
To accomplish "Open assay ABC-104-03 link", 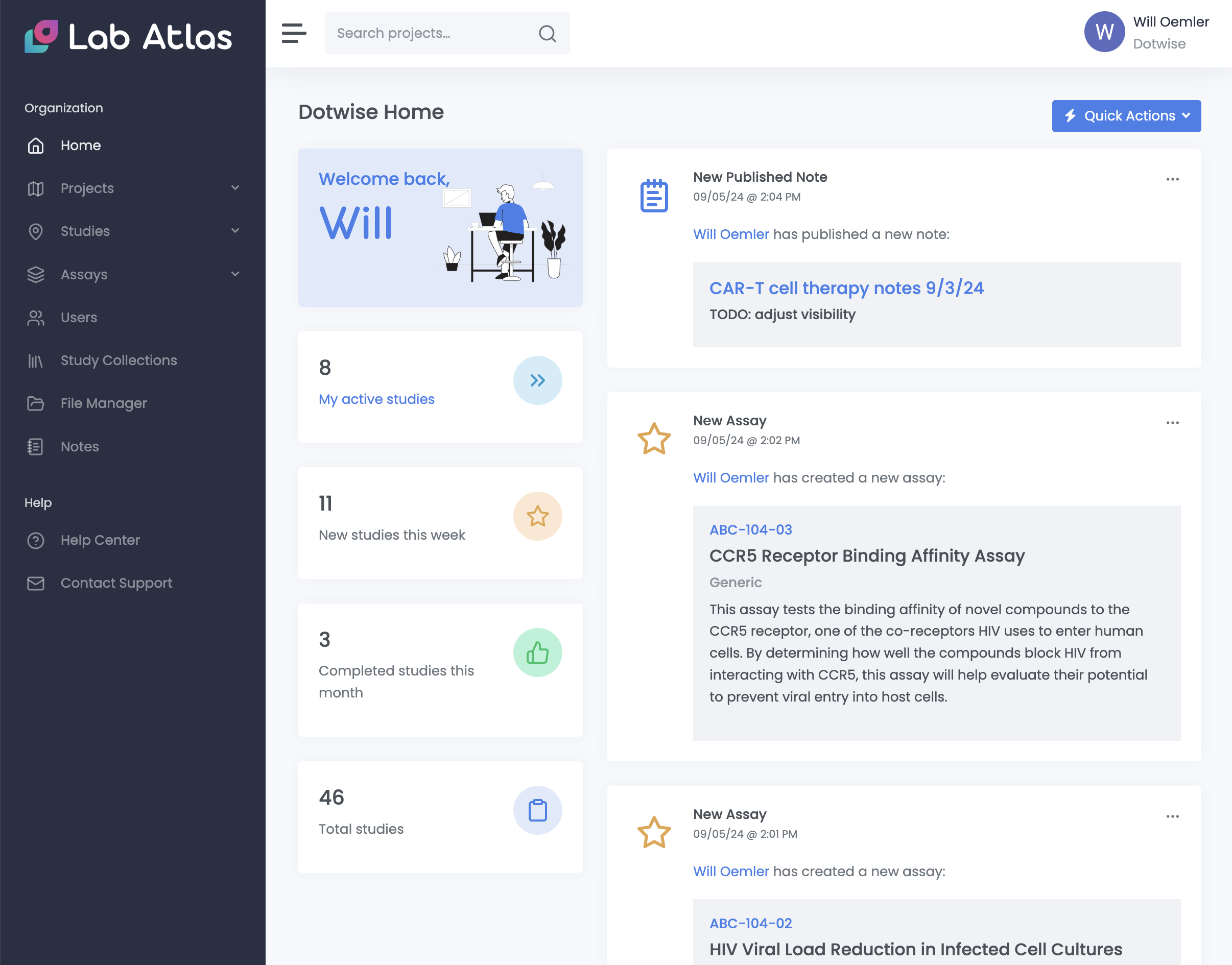I will point(751,529).
